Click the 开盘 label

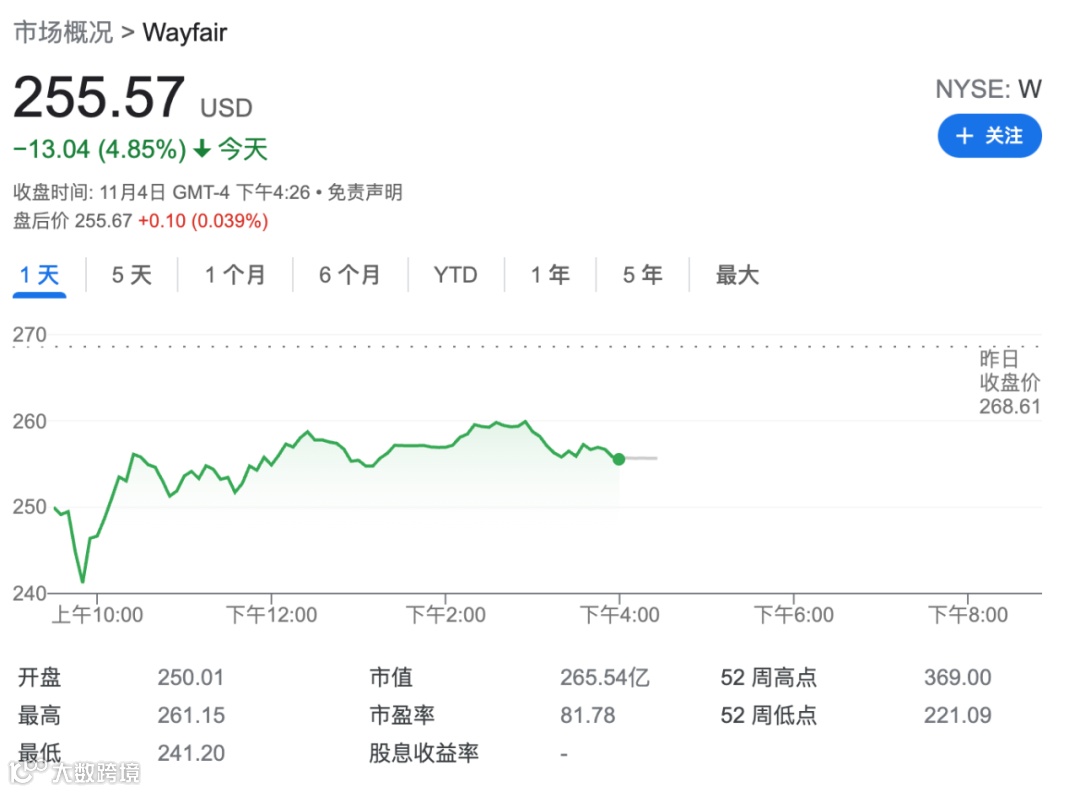pos(39,678)
